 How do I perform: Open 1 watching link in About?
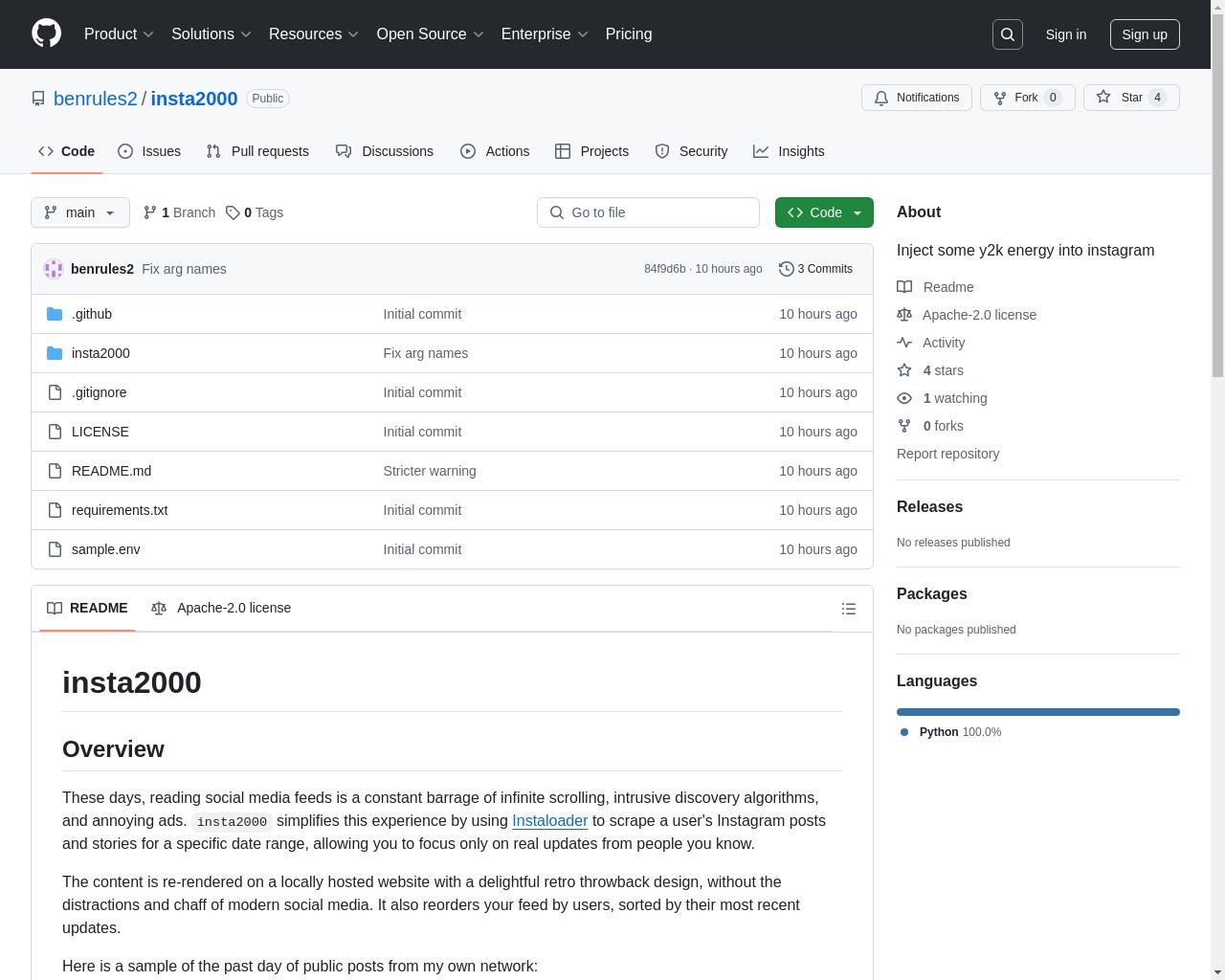pyautogui.click(x=942, y=398)
